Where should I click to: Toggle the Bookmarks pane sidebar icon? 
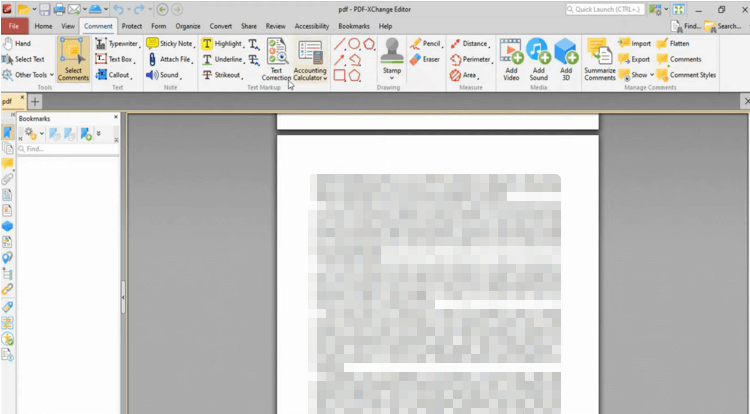(8, 132)
